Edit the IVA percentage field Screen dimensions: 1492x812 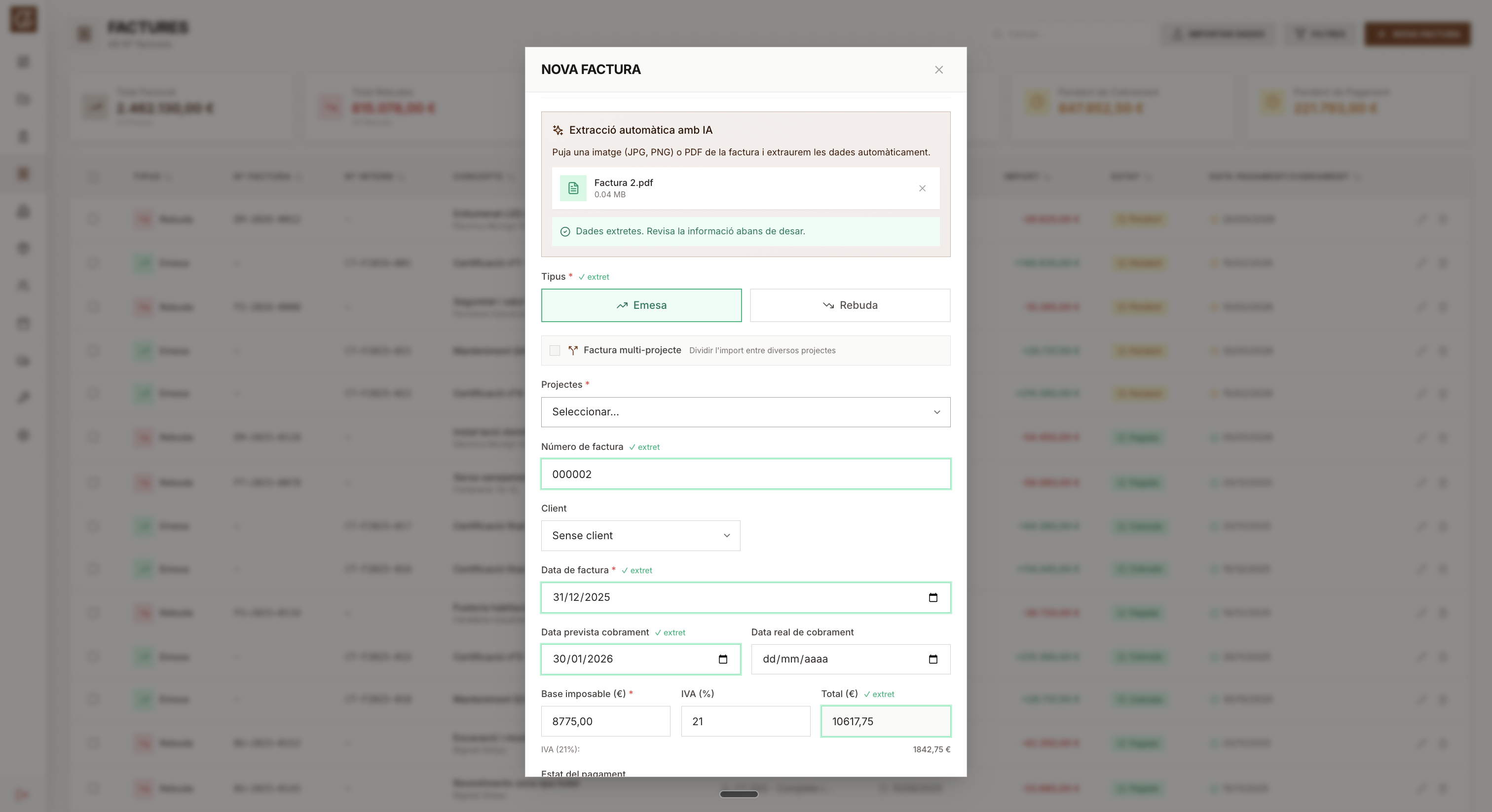pos(746,721)
